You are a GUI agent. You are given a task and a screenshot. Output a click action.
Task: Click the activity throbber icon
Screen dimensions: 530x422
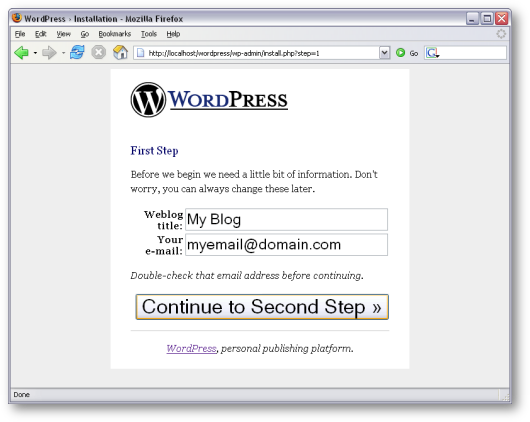tap(501, 33)
